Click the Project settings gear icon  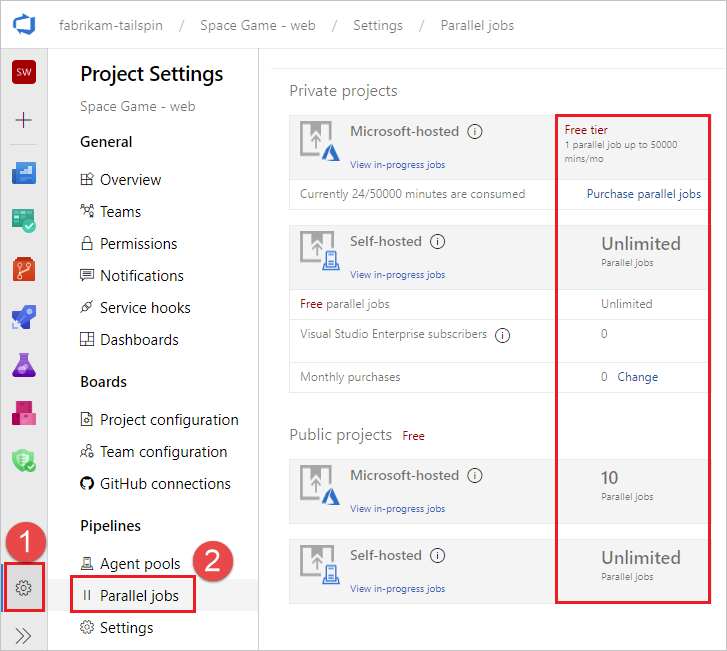coord(24,587)
